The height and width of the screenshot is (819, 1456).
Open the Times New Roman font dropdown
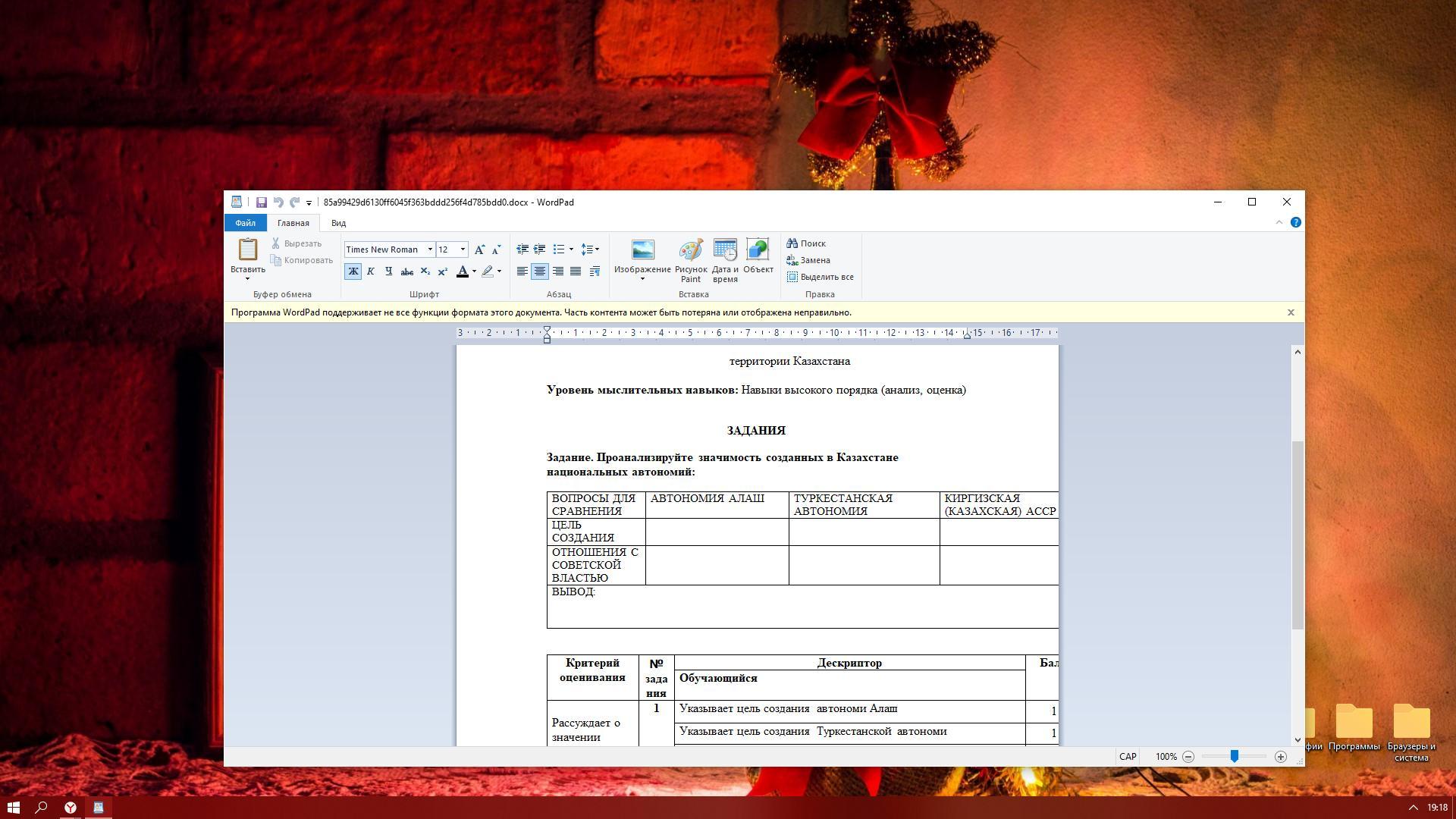tap(430, 249)
